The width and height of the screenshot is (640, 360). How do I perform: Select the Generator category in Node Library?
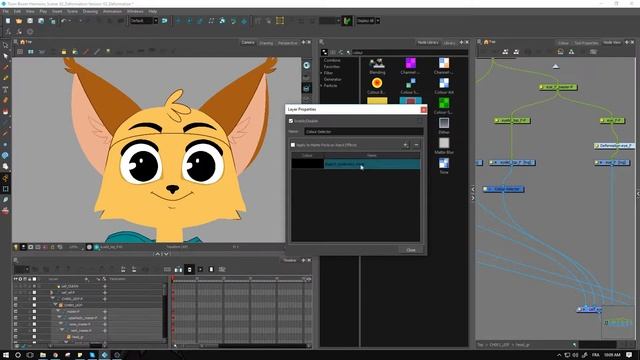[x=333, y=79]
